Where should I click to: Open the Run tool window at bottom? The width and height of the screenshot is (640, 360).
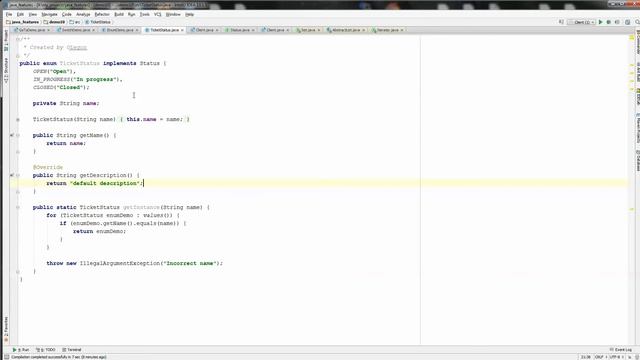coord(21,350)
